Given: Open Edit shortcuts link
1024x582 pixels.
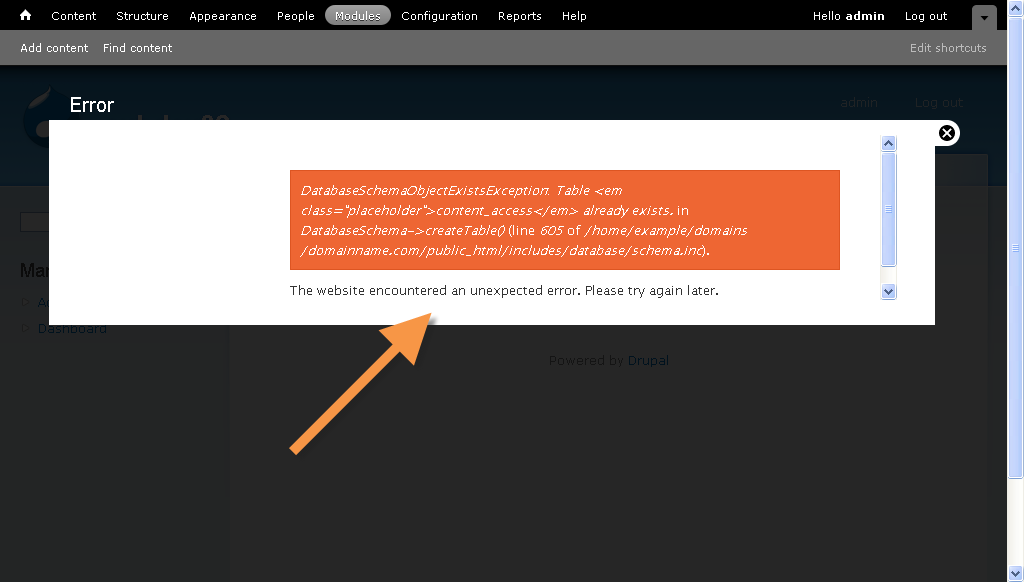Looking at the screenshot, I should [948, 48].
